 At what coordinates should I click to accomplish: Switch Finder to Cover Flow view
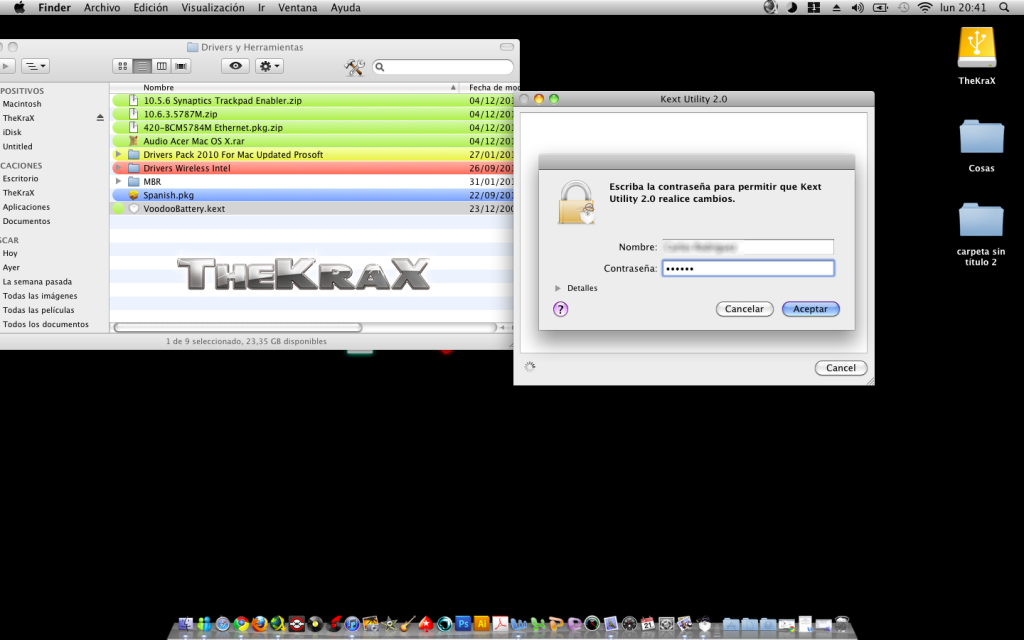tap(181, 66)
